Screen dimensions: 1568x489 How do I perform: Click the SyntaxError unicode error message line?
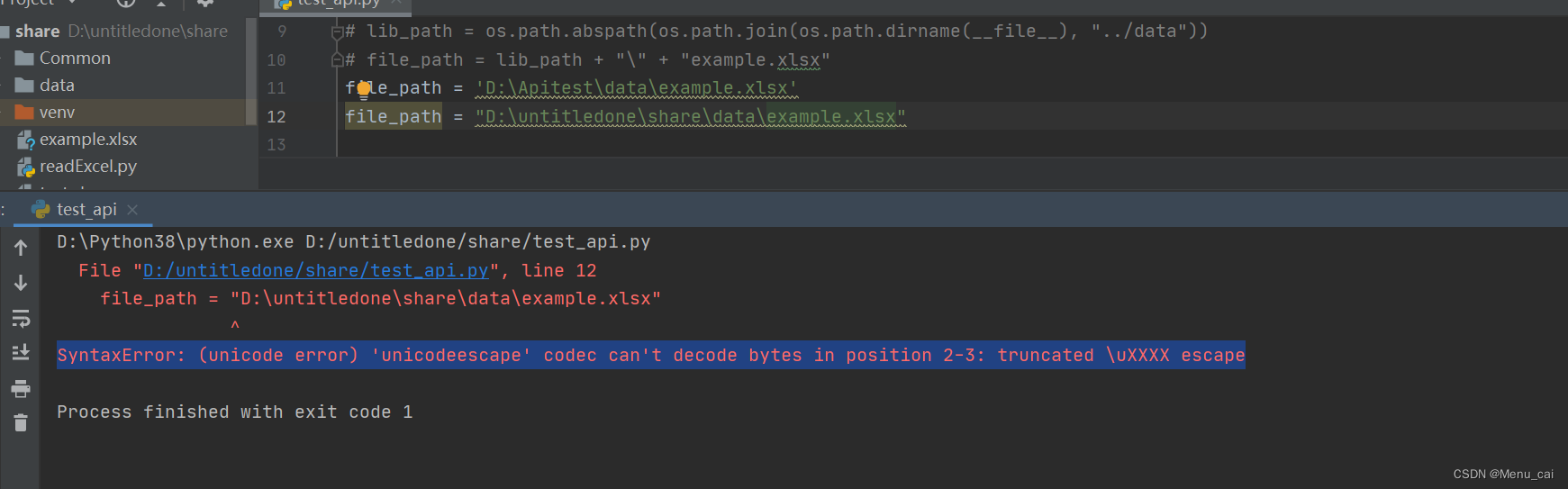pos(651,355)
